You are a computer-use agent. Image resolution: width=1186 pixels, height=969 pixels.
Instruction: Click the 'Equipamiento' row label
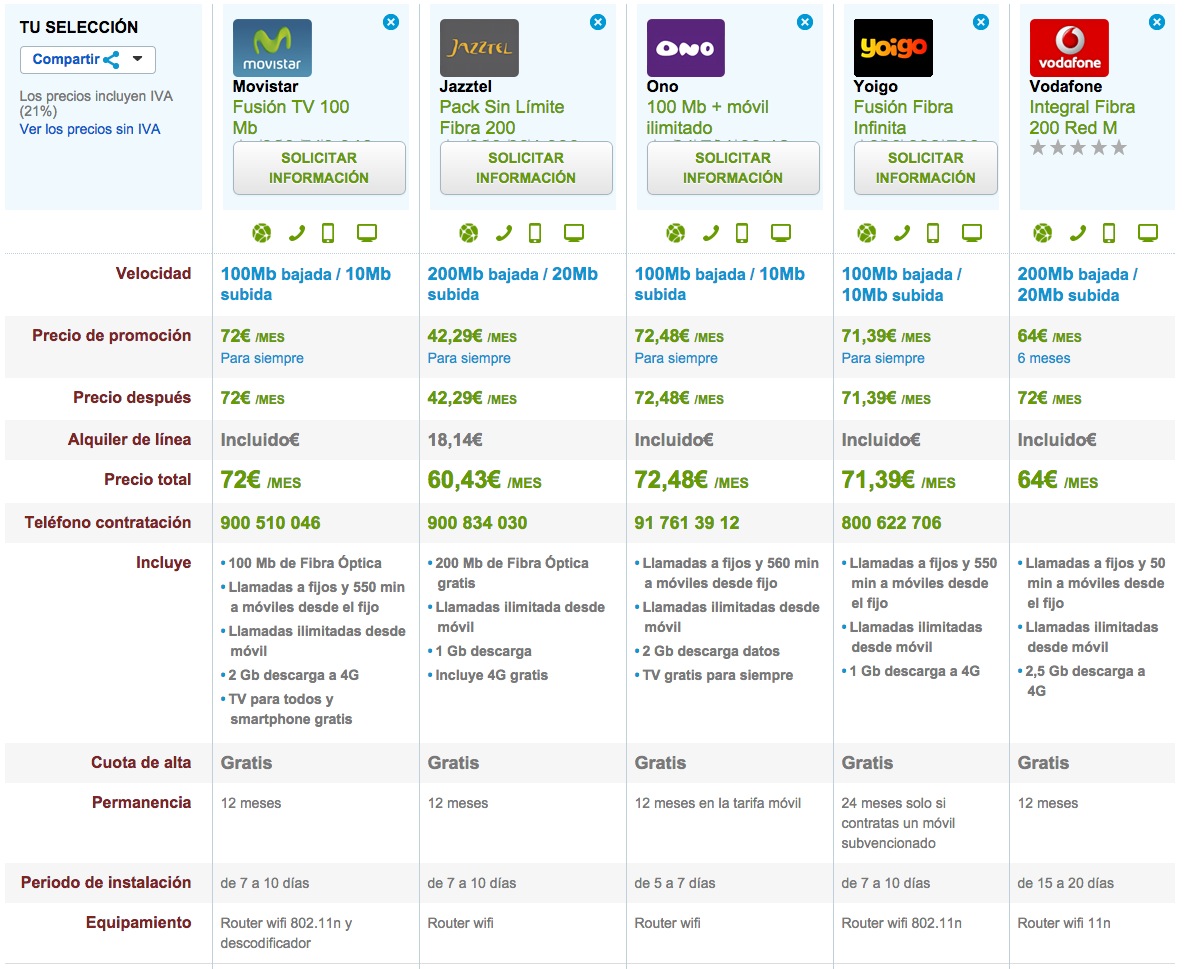click(138, 923)
